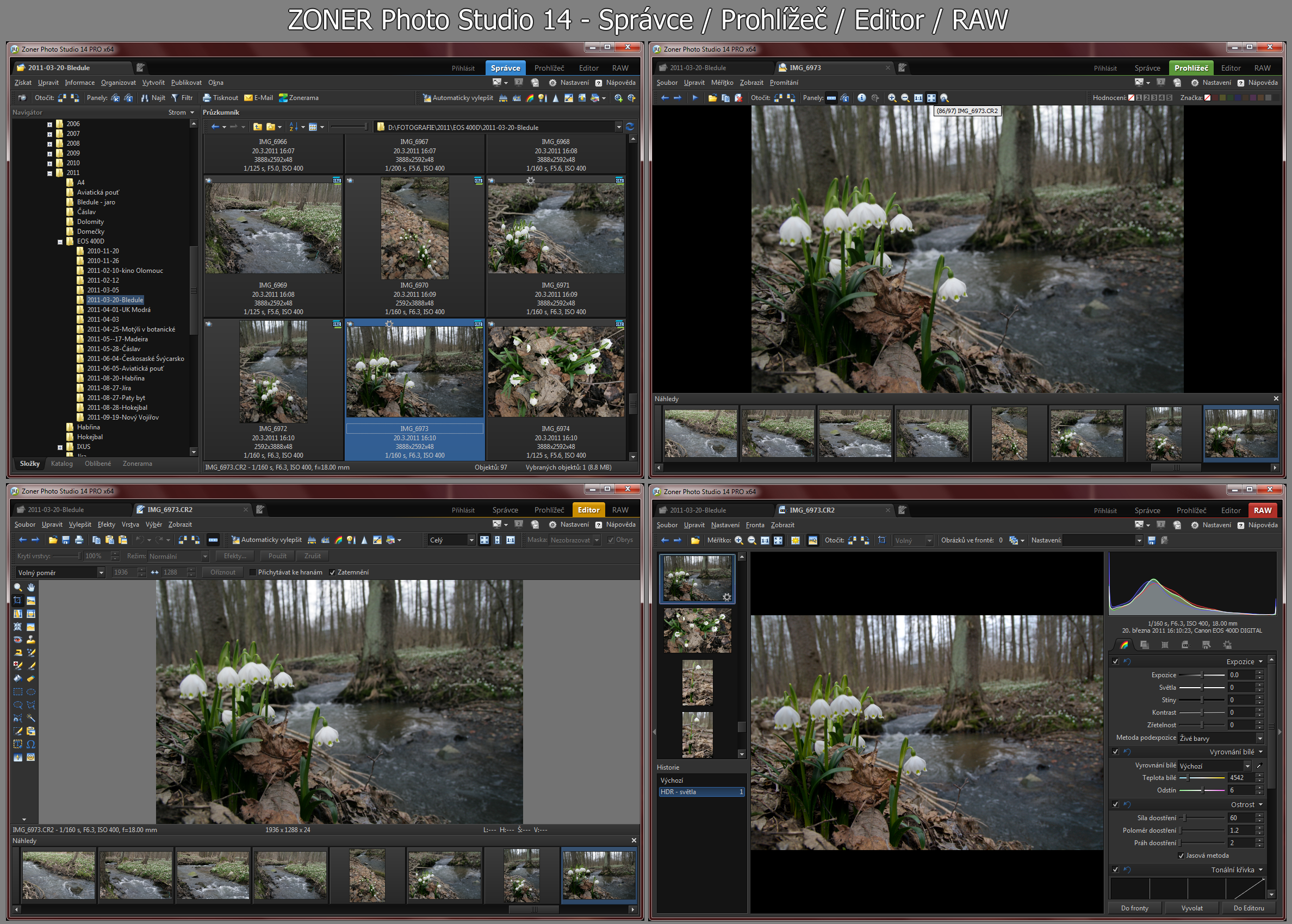Viewport: 1292px width, 924px height.
Task: Select the ellipse selection tool in Editor
Action: coord(31,692)
